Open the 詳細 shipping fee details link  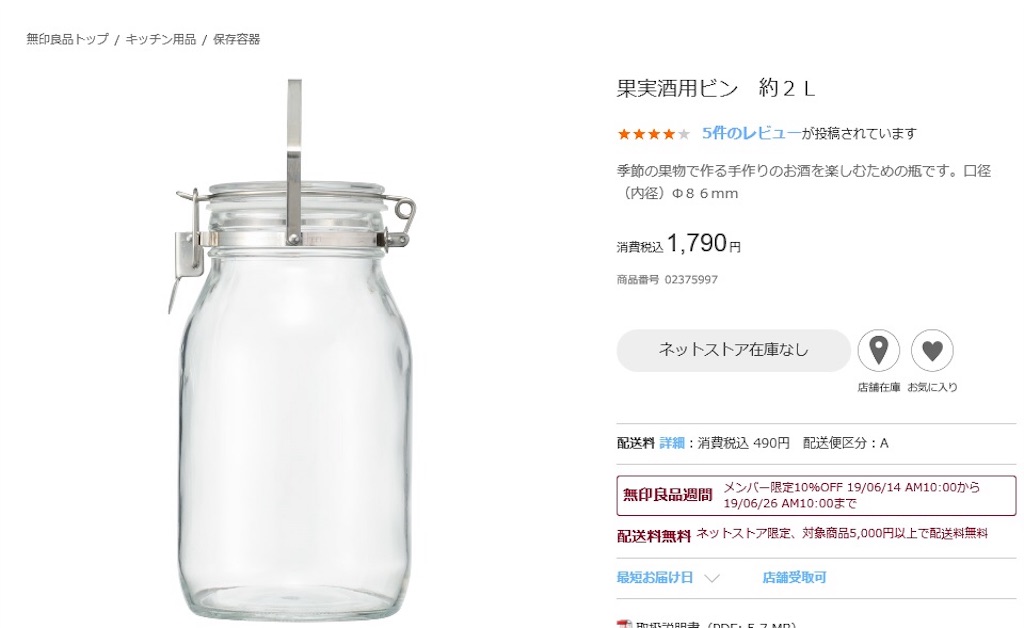click(672, 443)
